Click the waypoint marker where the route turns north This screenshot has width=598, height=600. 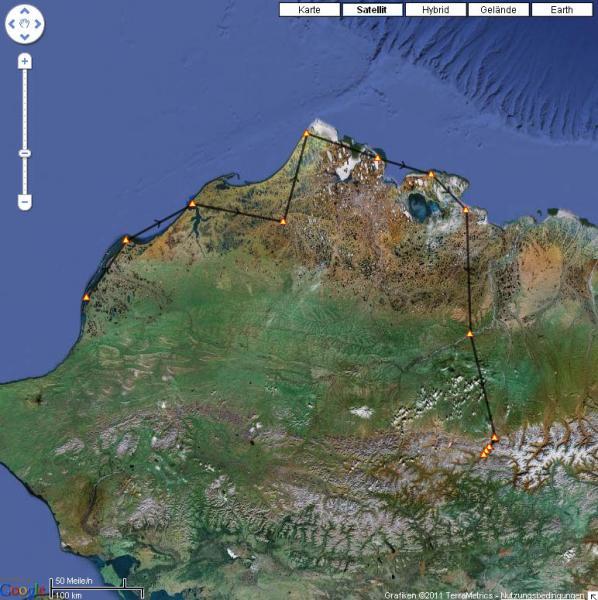click(283, 222)
